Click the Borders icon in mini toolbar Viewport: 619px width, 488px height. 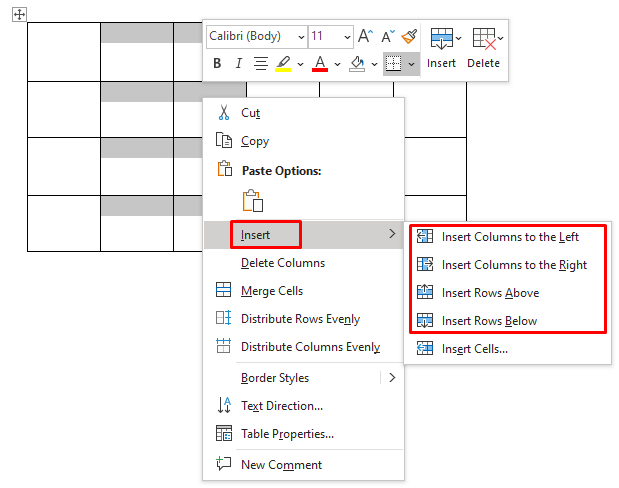point(393,64)
